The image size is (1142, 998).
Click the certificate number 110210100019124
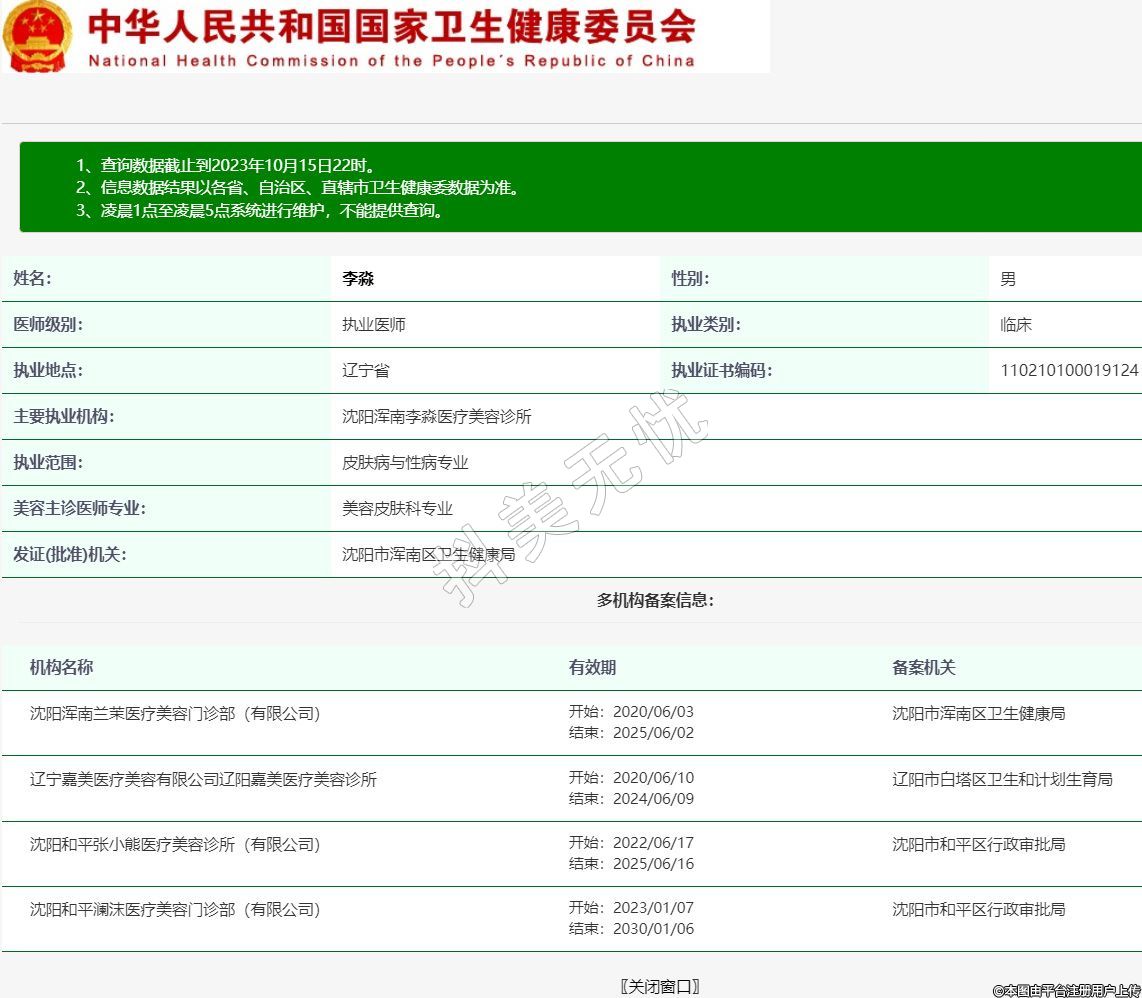pos(1068,371)
